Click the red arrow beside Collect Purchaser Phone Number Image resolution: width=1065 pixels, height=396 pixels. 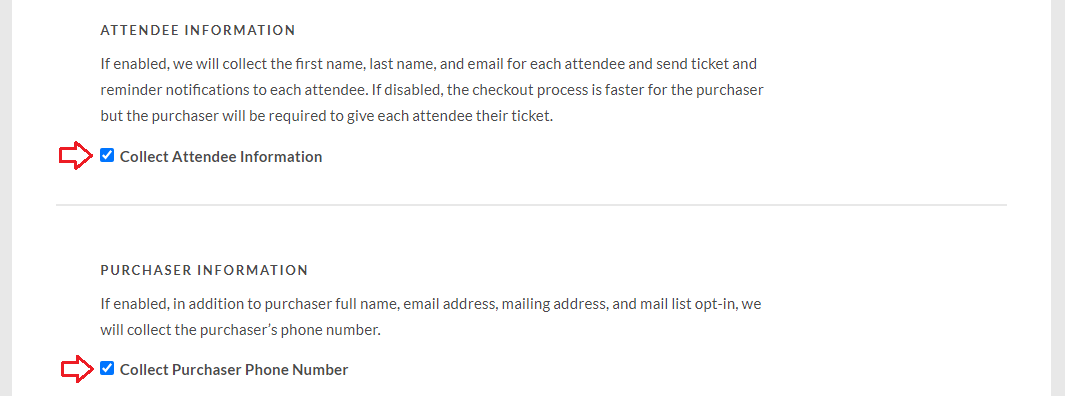[x=75, y=370]
